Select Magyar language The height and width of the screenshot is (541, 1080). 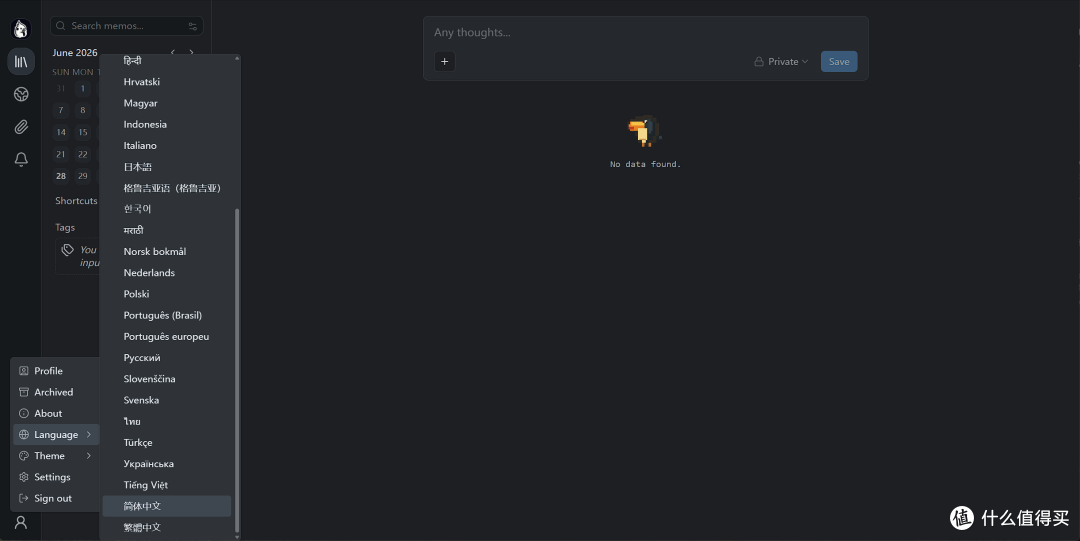coord(167,103)
